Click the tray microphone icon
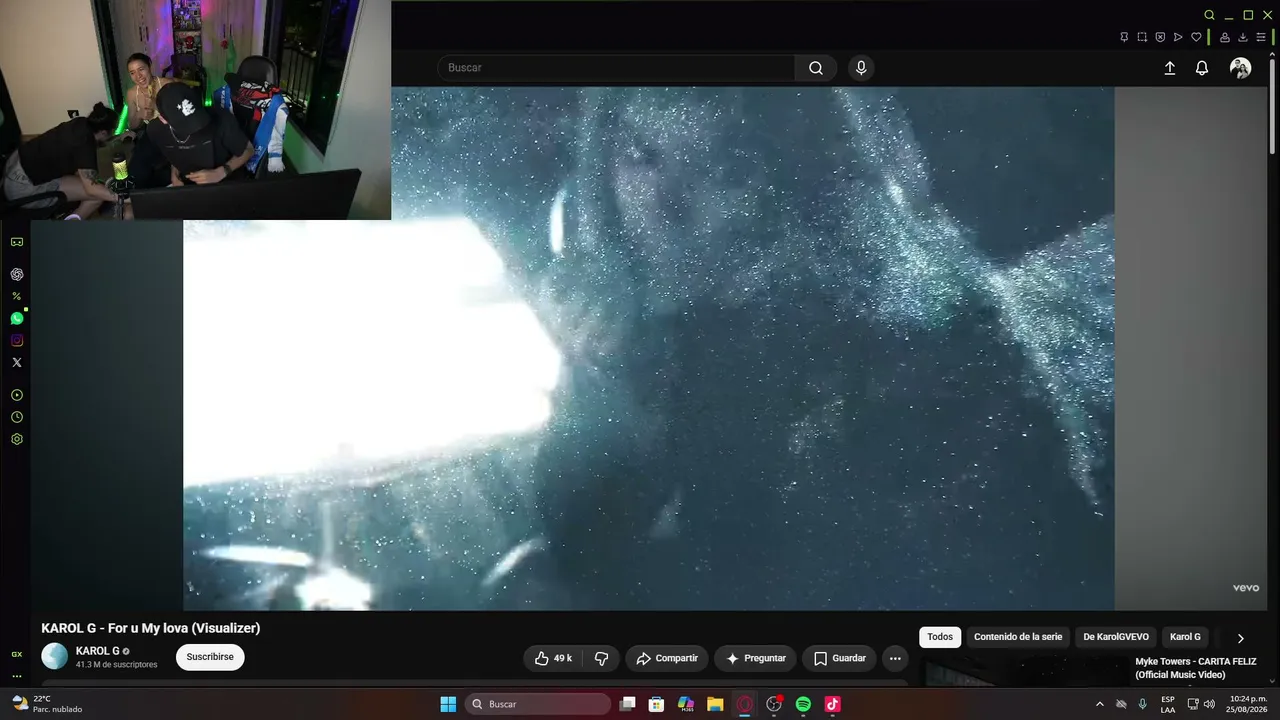The height and width of the screenshot is (720, 1280). 1142,704
